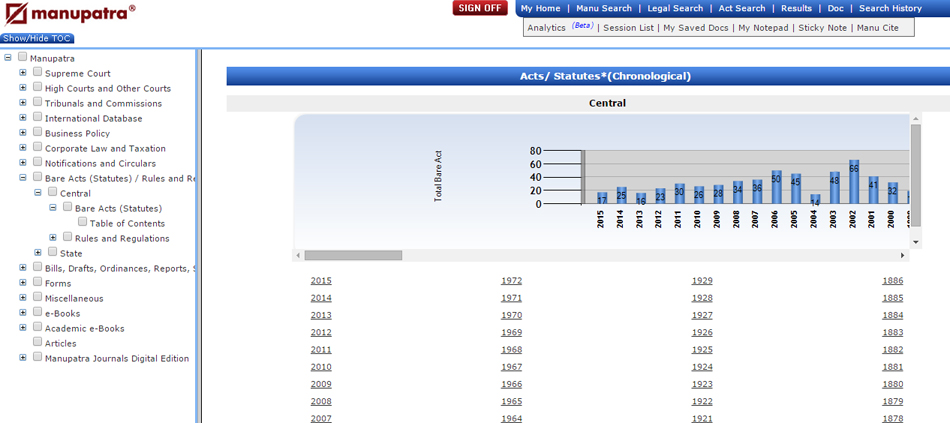Open My Notepad

coord(763,28)
